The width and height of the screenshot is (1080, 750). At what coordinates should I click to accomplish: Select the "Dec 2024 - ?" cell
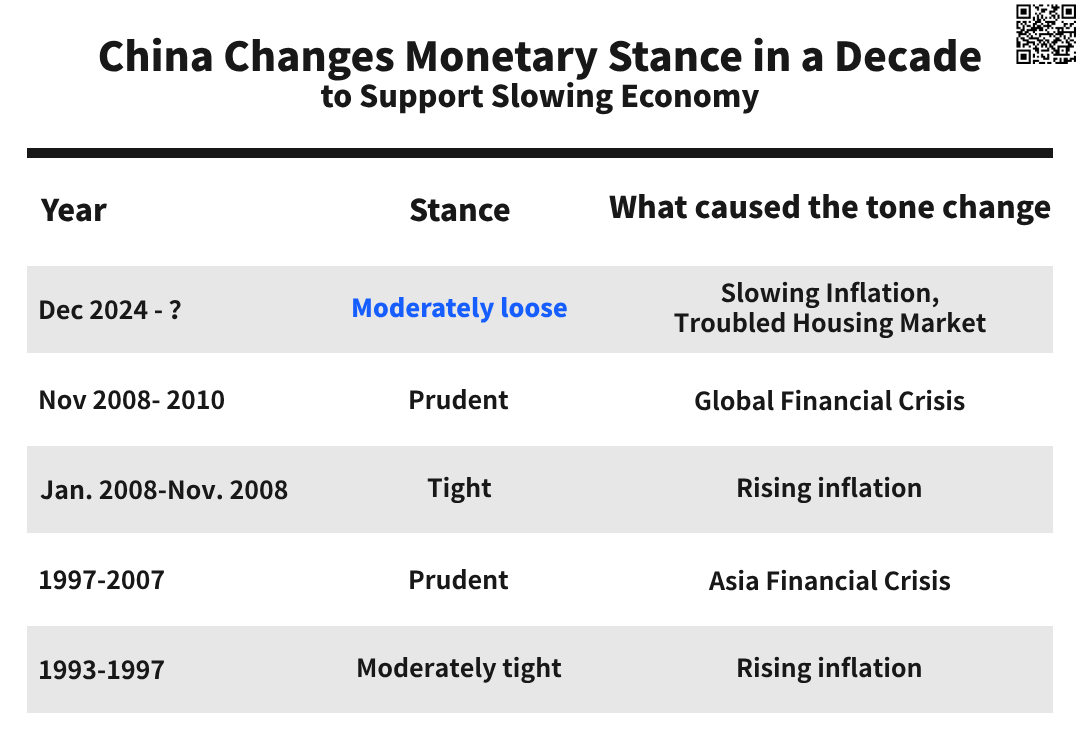coord(110,310)
